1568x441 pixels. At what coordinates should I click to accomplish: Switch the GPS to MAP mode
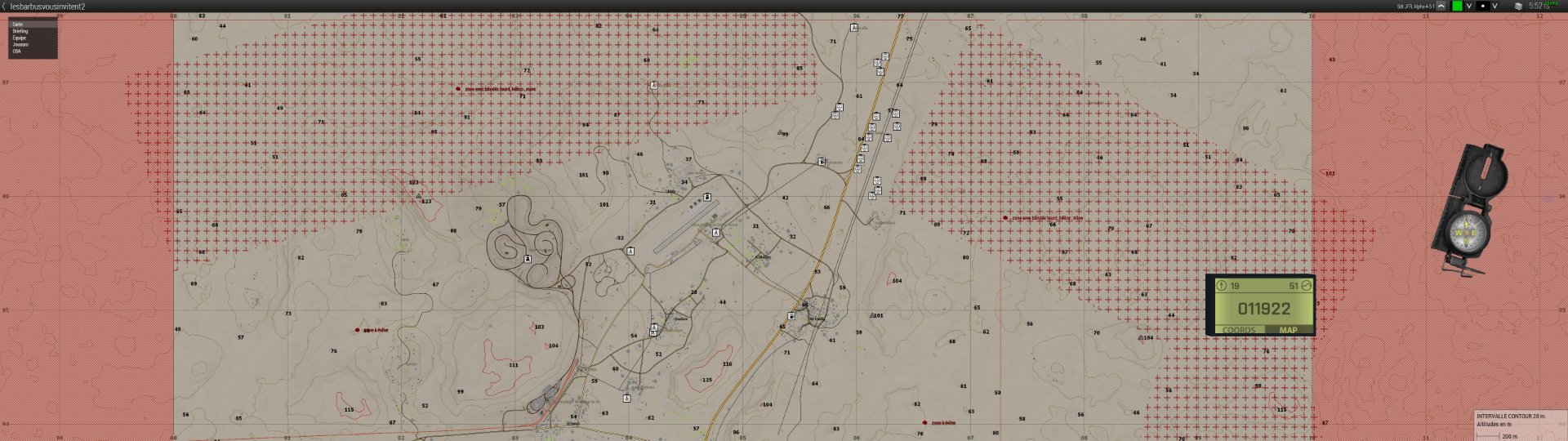1288,330
